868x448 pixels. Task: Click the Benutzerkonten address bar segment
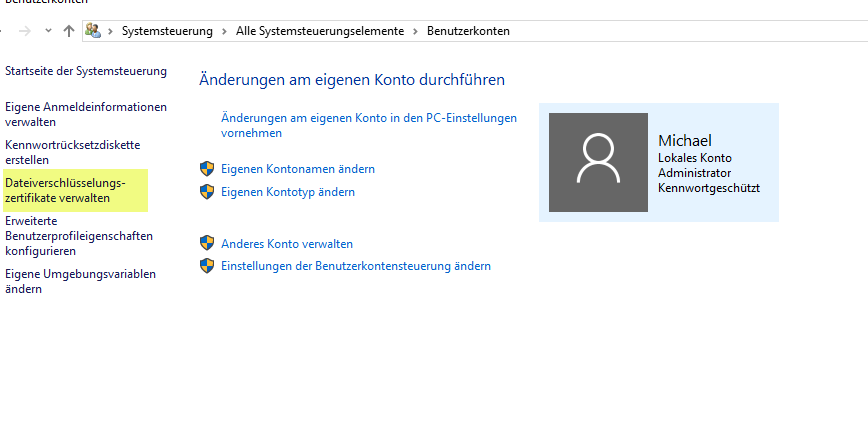[x=468, y=31]
